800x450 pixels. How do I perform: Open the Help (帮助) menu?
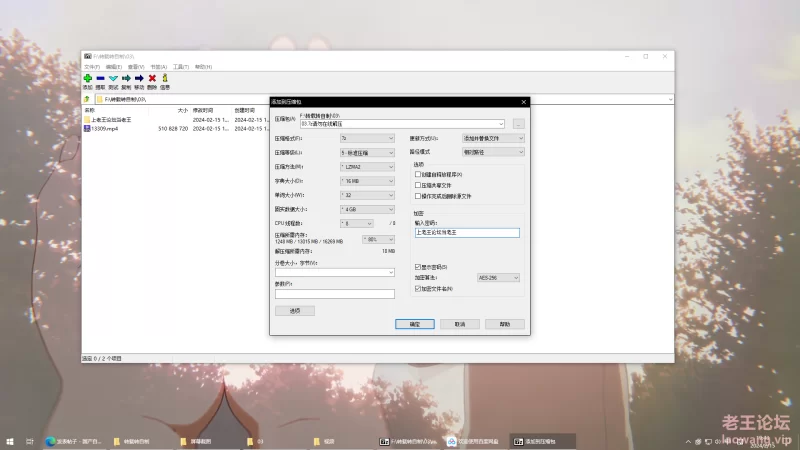pos(203,67)
